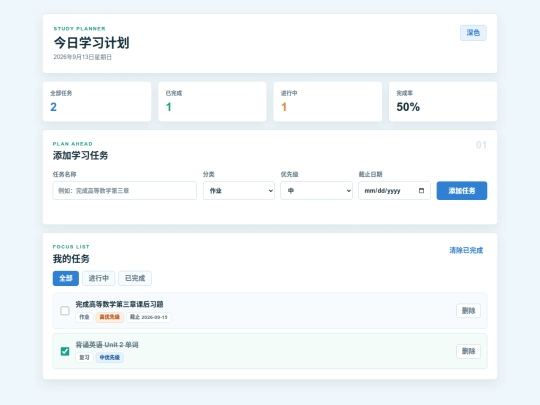Click the date line 2026年9月13日星期日

point(82,57)
